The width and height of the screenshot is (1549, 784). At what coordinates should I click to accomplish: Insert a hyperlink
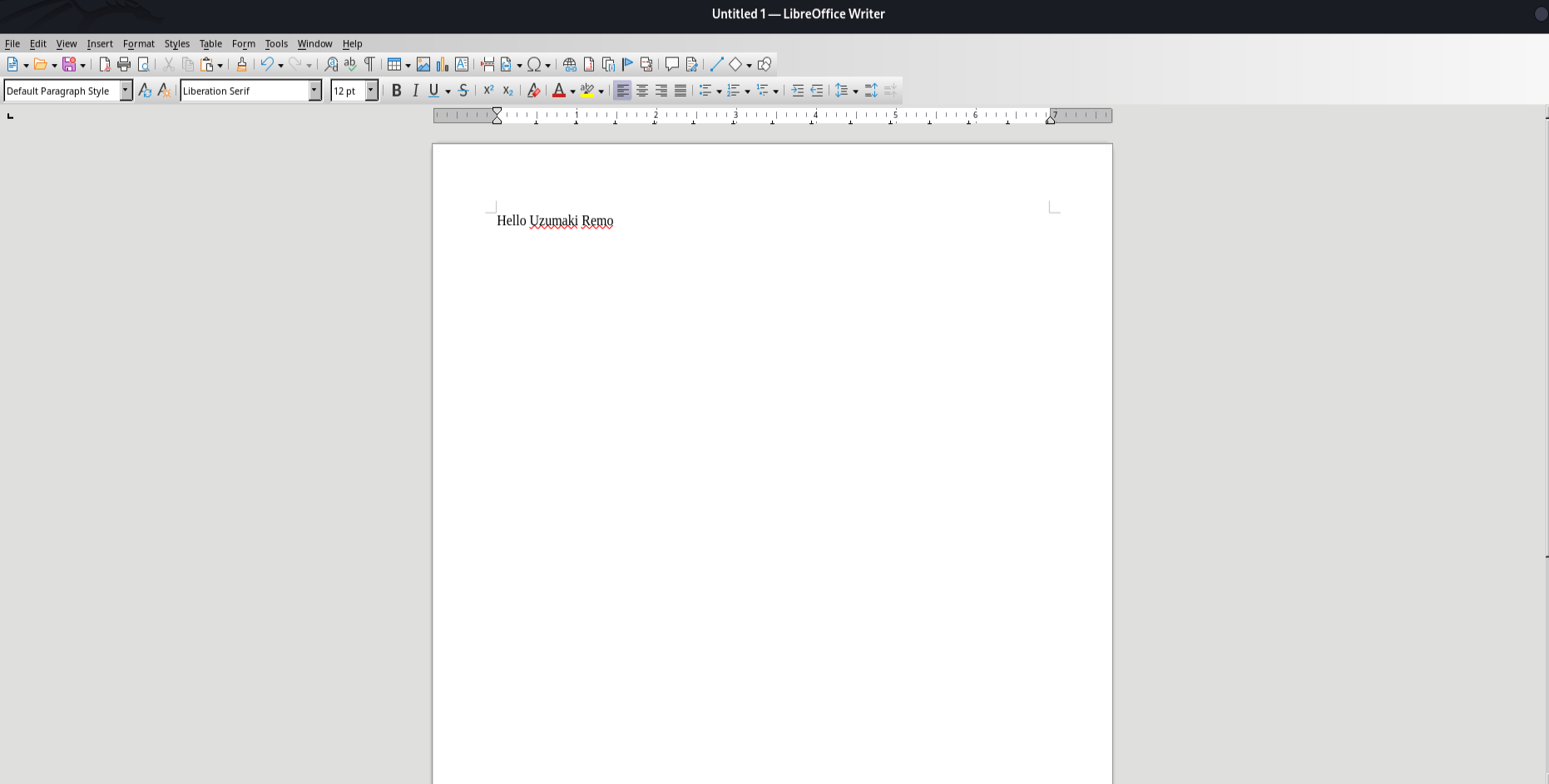(x=570, y=64)
